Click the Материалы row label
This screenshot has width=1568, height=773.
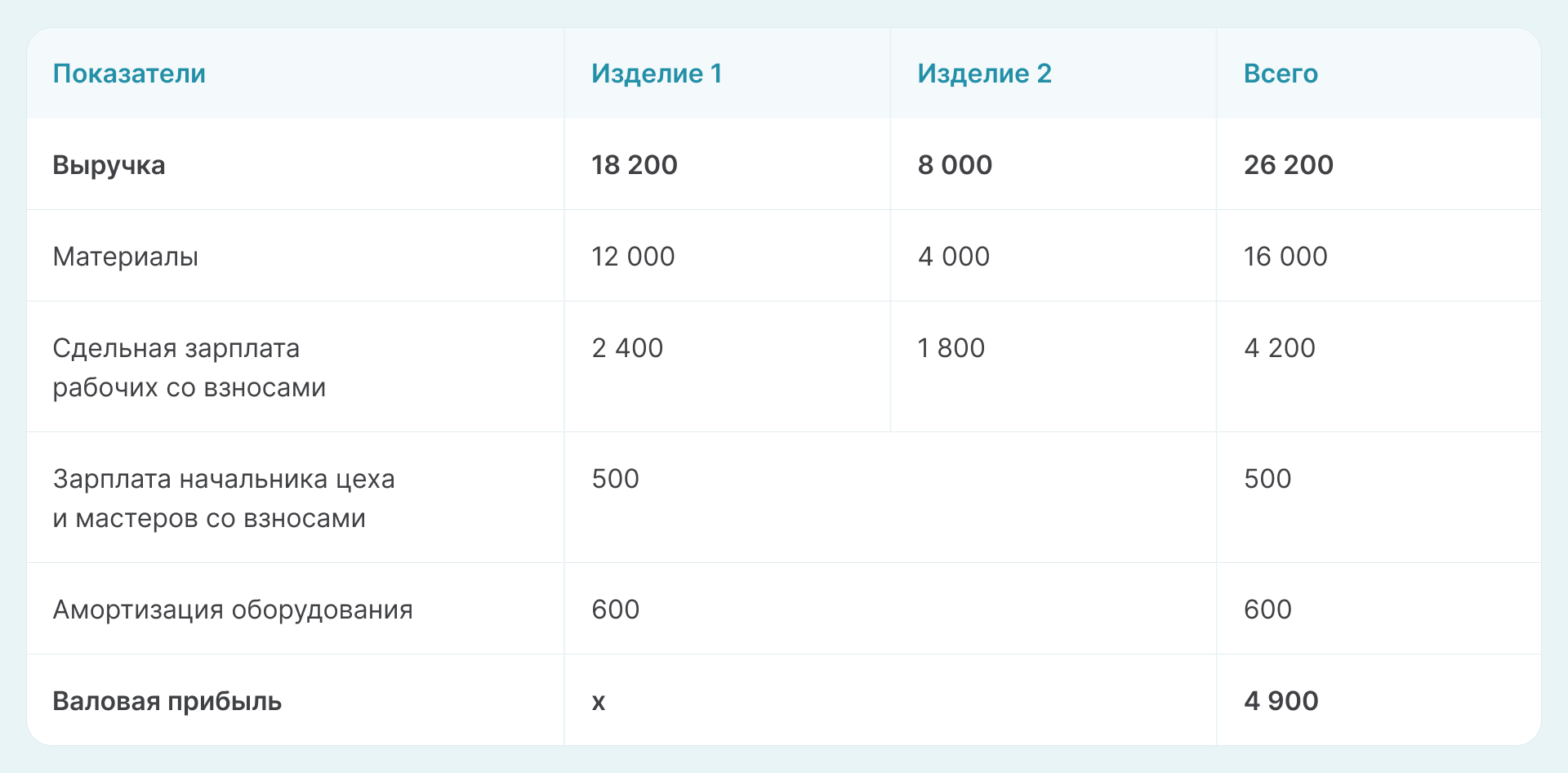(x=126, y=257)
